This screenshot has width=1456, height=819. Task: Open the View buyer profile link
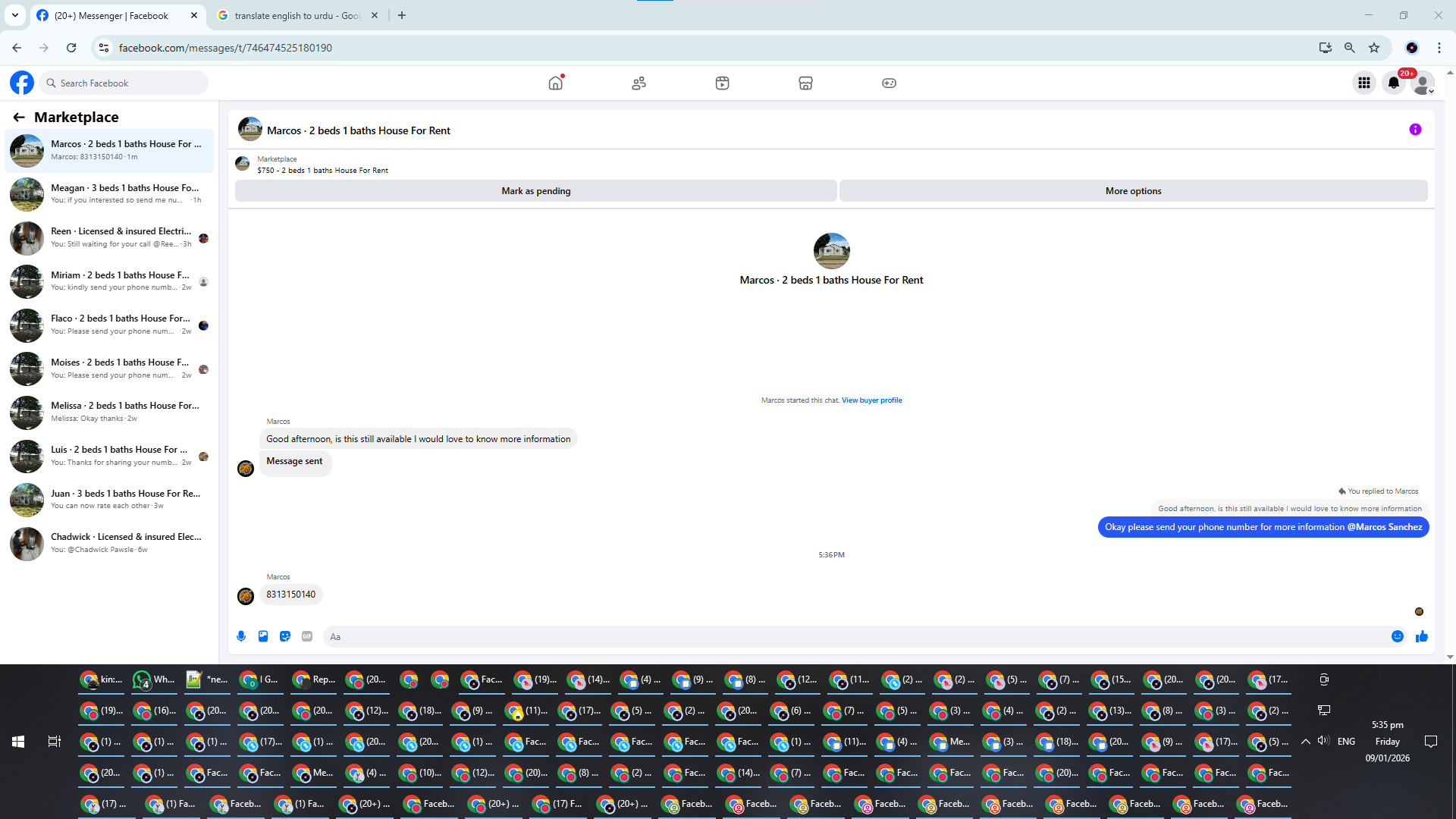pyautogui.click(x=871, y=400)
